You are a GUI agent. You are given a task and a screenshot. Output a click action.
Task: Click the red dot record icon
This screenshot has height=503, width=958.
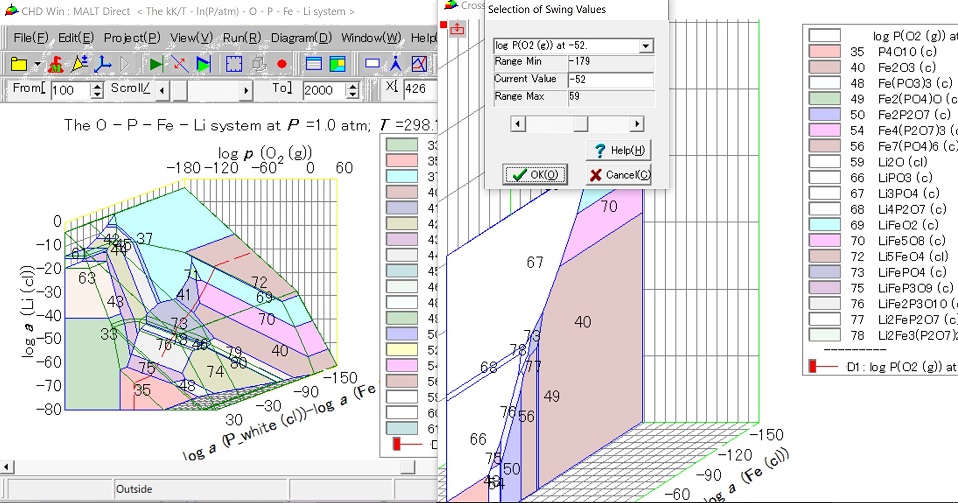[x=281, y=64]
